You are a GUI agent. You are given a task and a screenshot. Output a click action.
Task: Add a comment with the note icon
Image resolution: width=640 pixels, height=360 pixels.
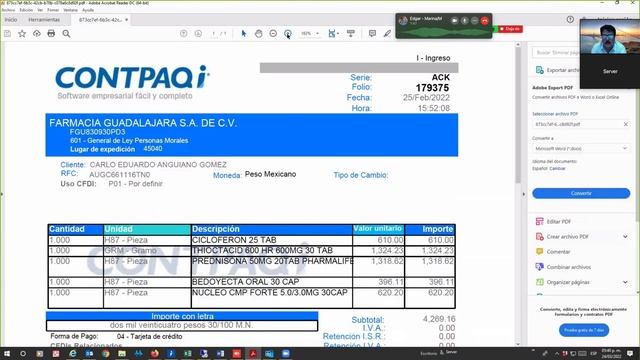pos(372,33)
